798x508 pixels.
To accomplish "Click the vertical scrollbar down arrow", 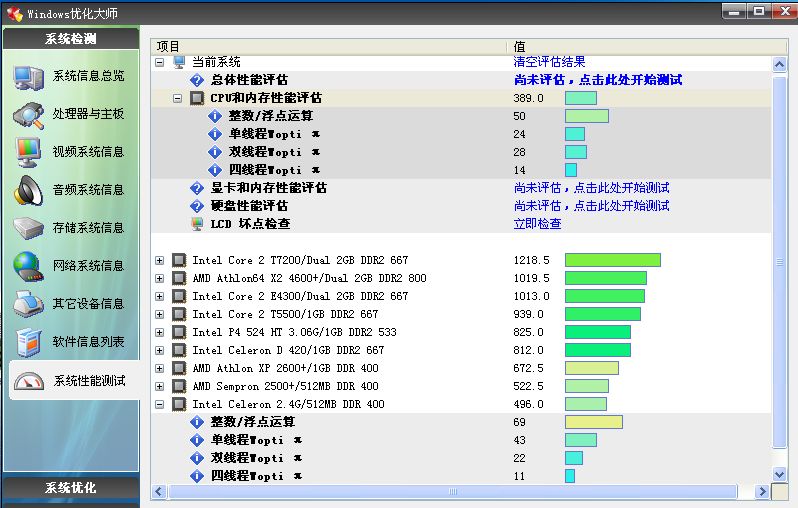I will point(780,474).
